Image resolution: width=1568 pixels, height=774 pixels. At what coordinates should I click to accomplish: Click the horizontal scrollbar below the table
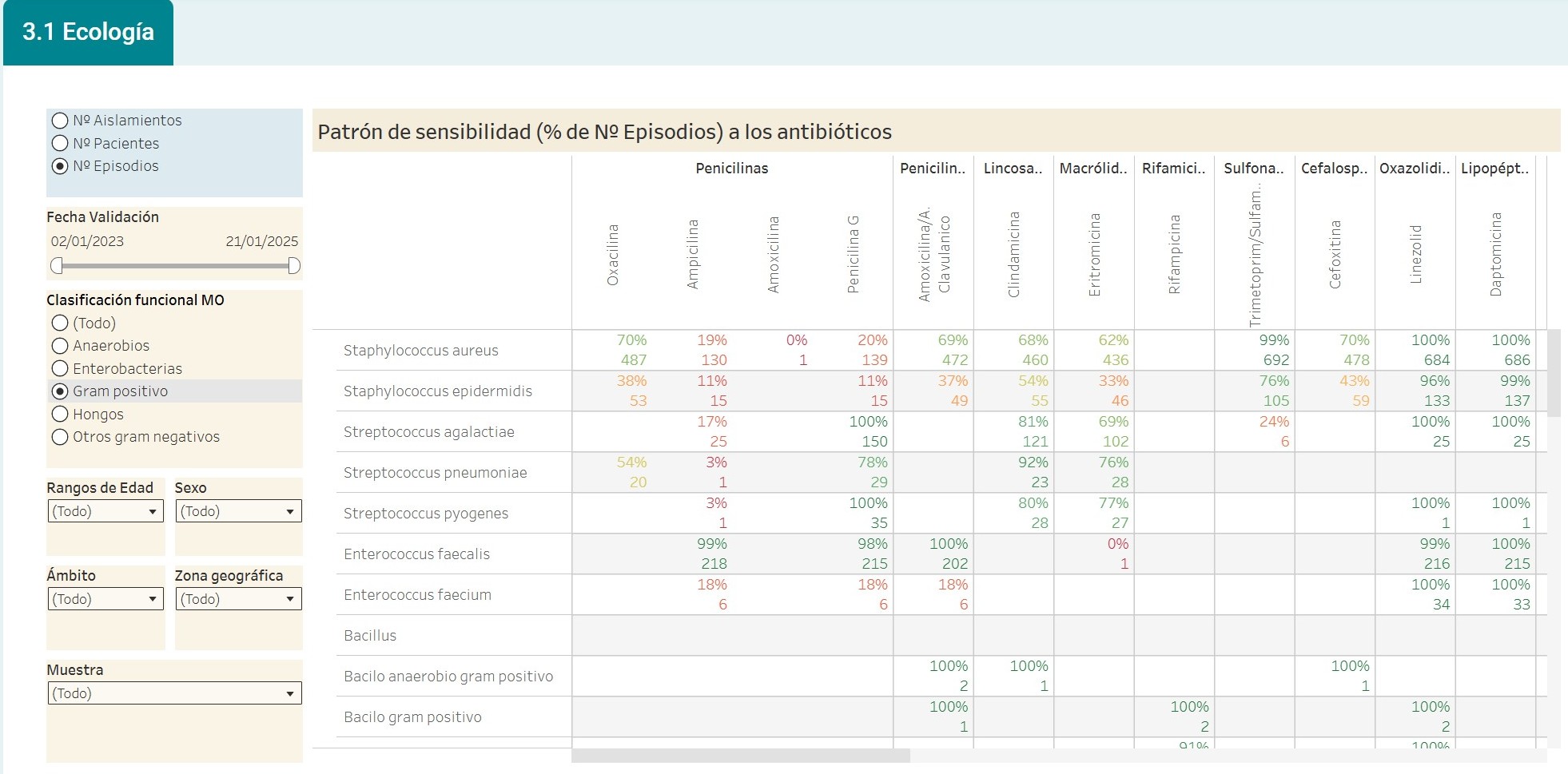(x=741, y=756)
